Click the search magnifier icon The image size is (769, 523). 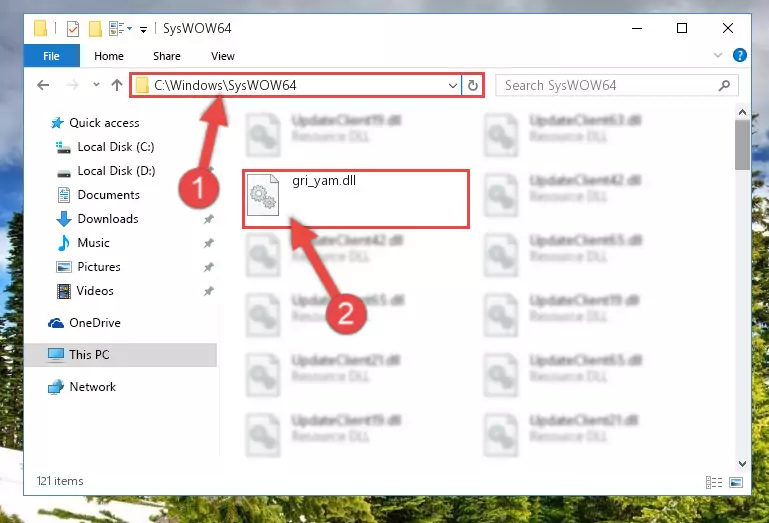724,85
